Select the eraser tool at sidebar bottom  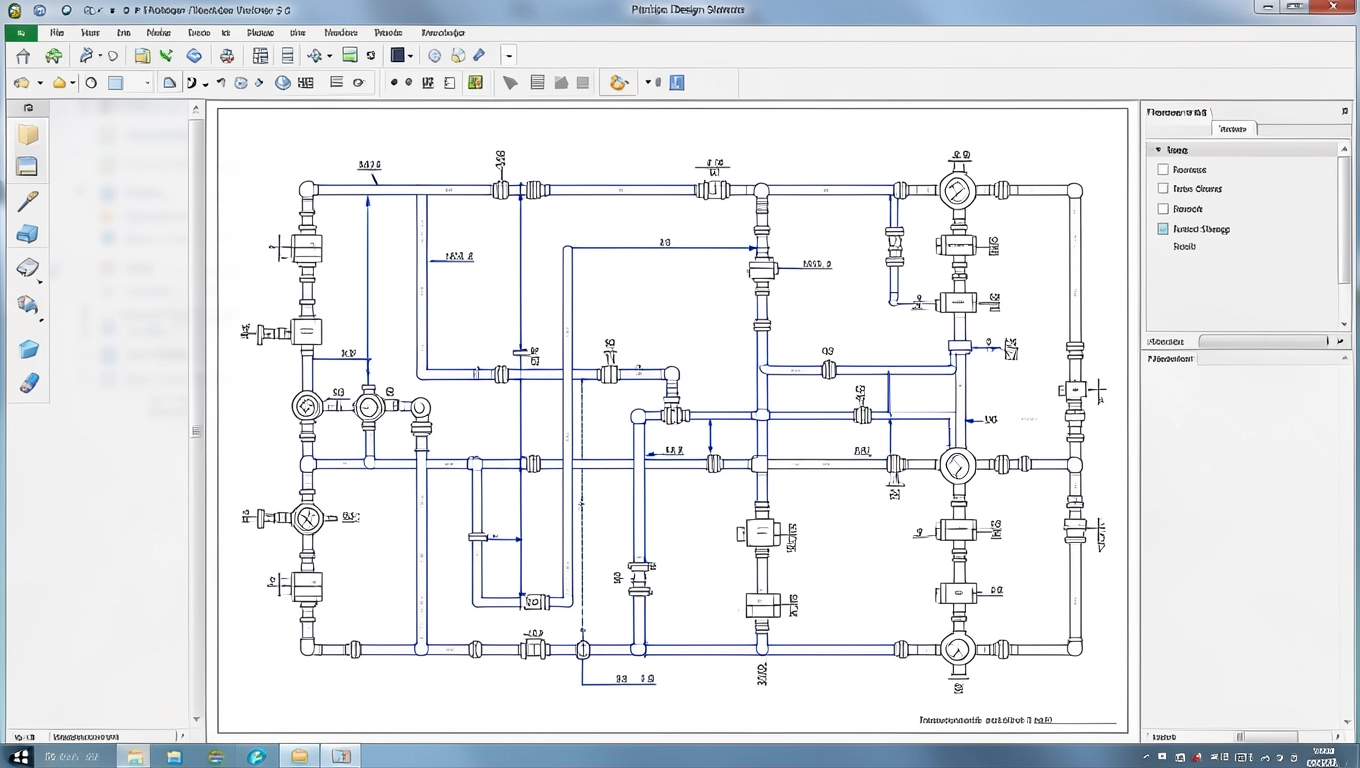(x=28, y=383)
